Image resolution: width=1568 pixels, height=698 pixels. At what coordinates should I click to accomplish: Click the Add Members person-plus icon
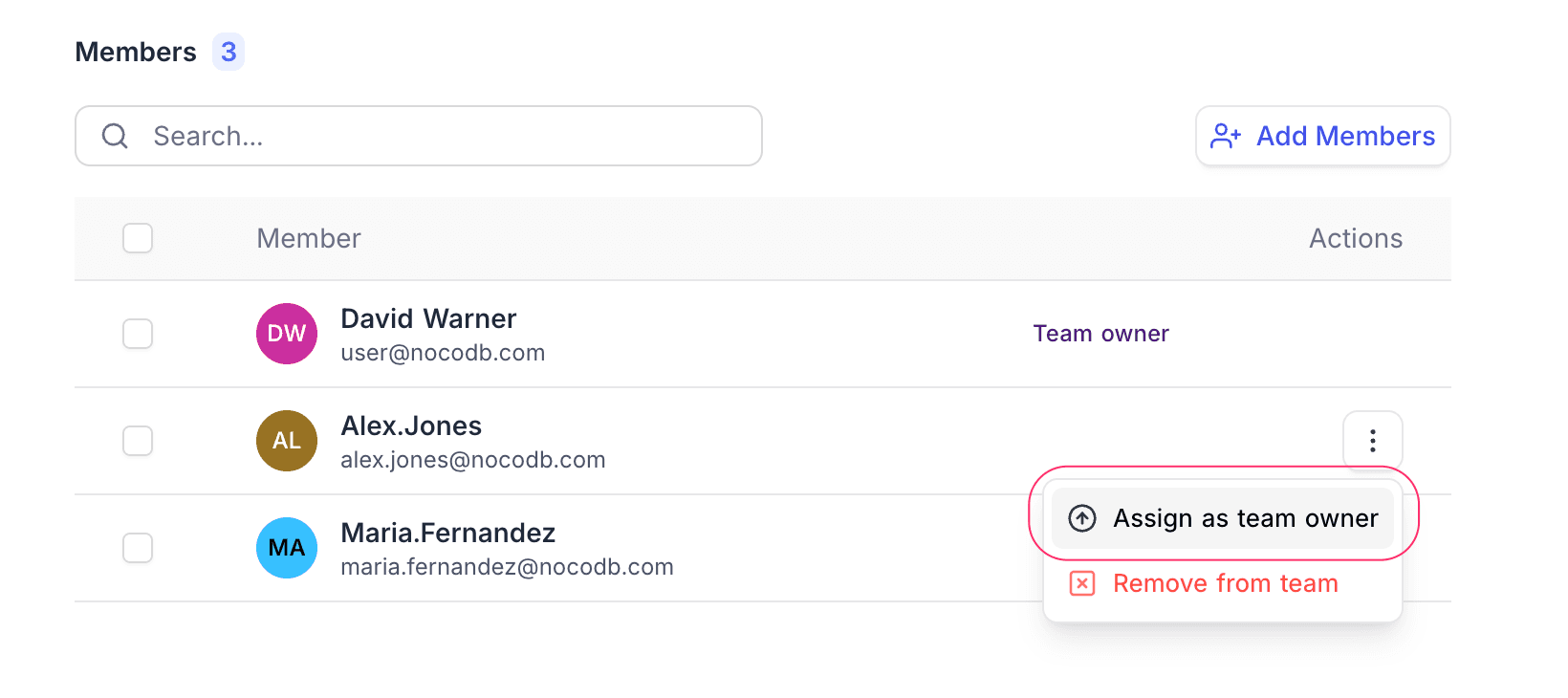(1225, 136)
